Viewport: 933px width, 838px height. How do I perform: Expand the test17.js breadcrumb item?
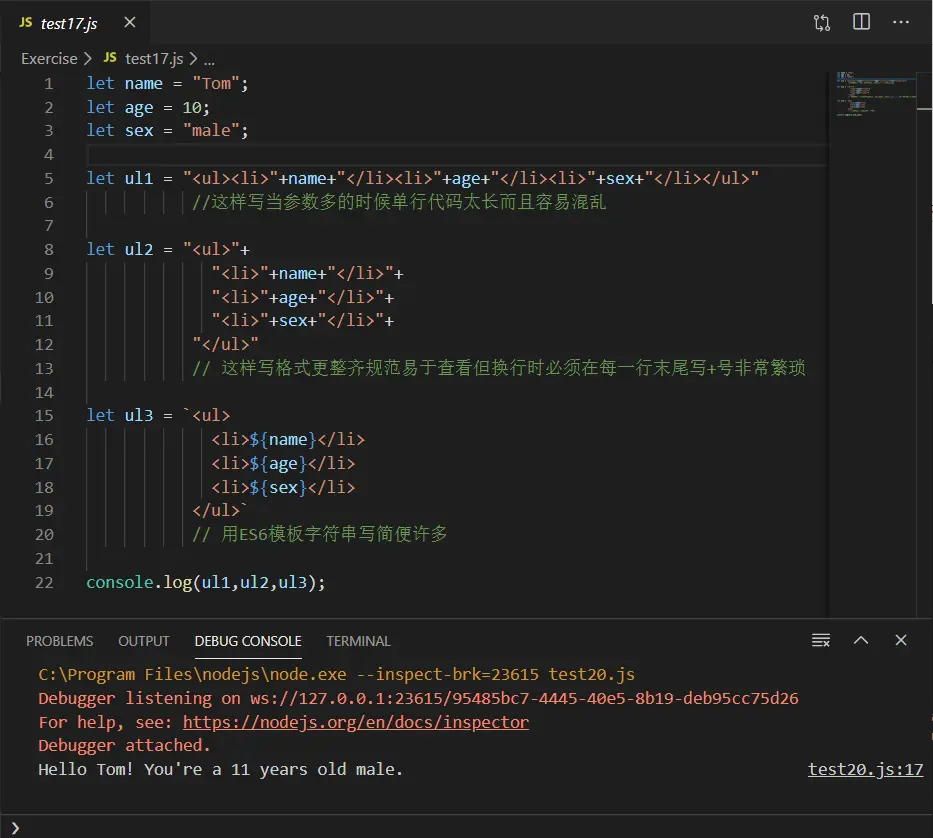(155, 59)
